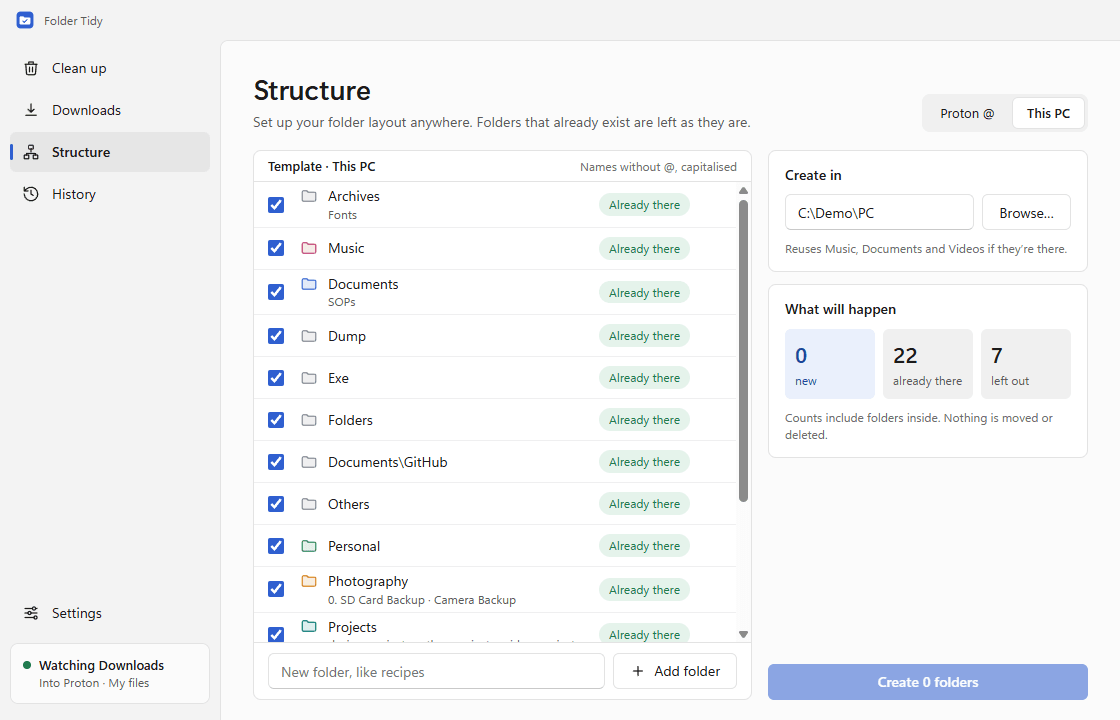
Task: Click the orange Photography folder icon
Action: [309, 581]
